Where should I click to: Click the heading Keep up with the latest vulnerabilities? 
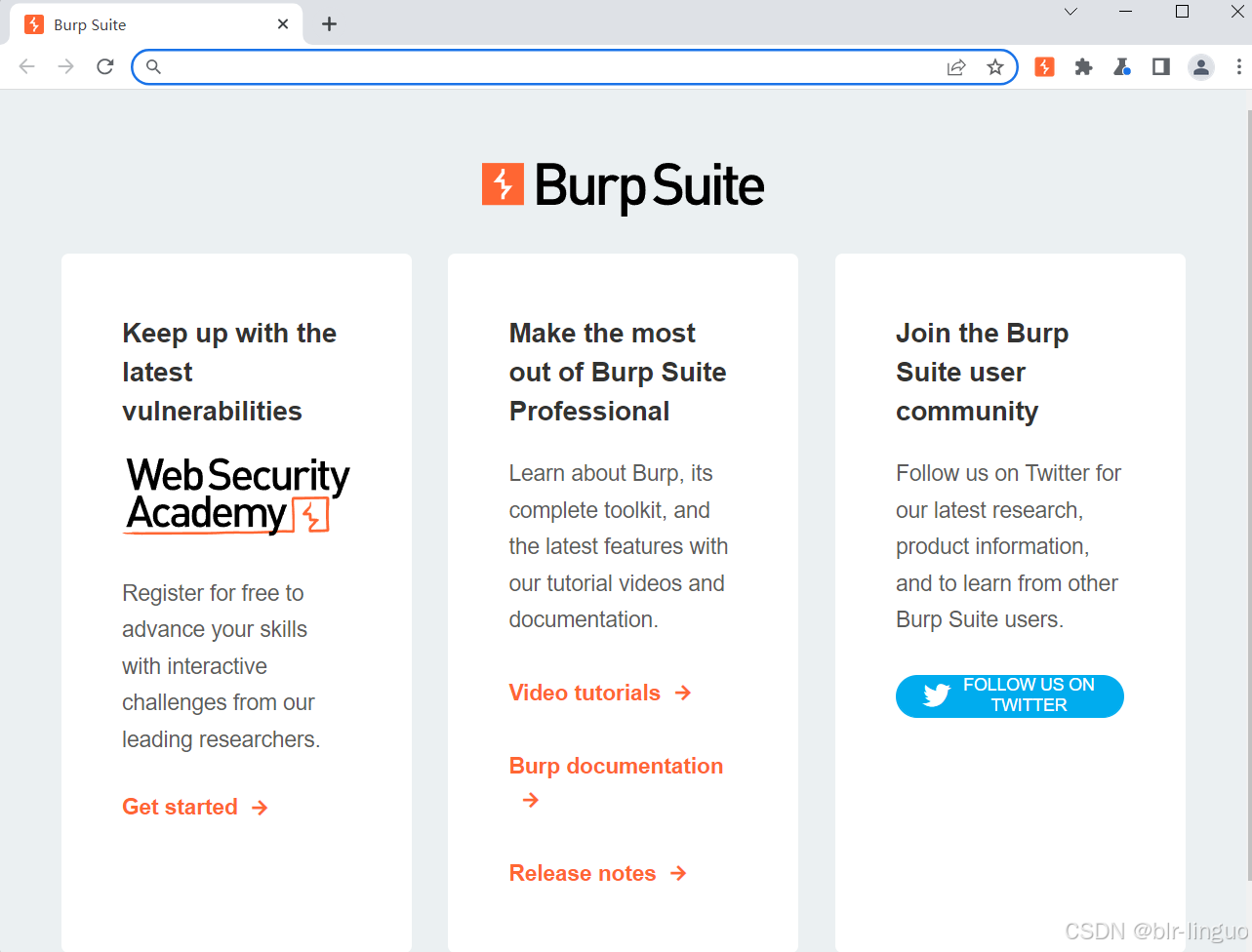click(x=229, y=372)
